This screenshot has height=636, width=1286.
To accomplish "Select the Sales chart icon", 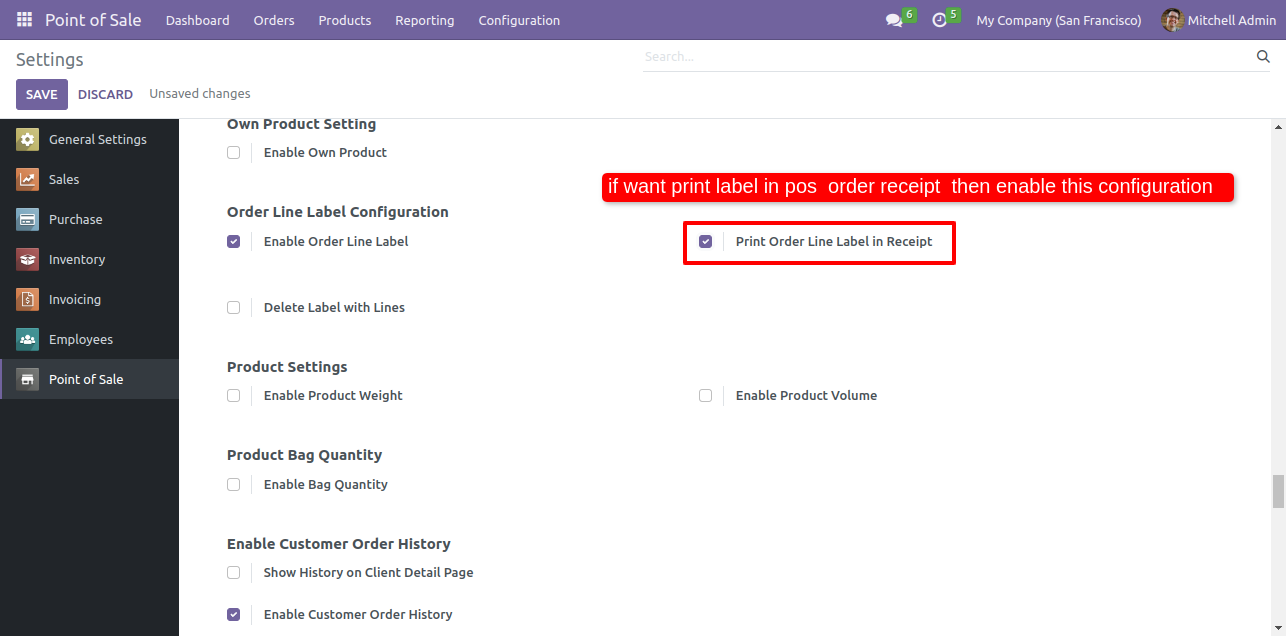I will 28,180.
